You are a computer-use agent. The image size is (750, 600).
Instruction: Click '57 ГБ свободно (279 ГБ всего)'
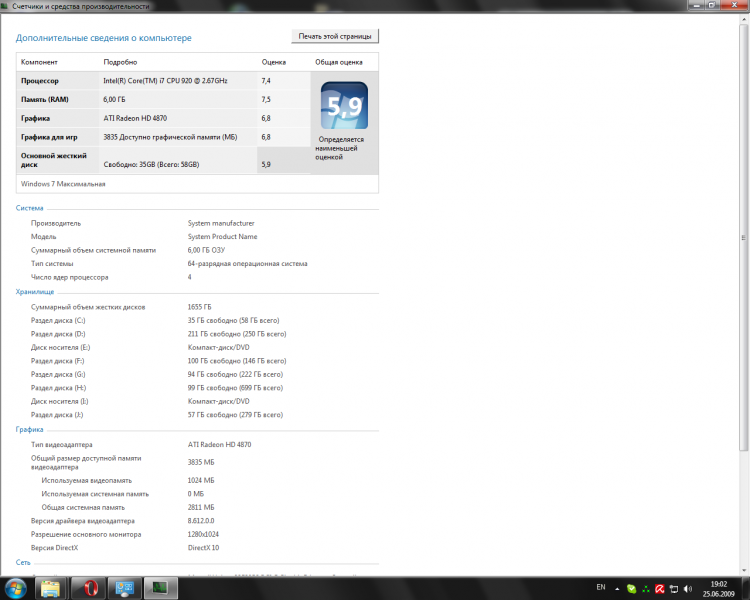pyautogui.click(x=235, y=415)
